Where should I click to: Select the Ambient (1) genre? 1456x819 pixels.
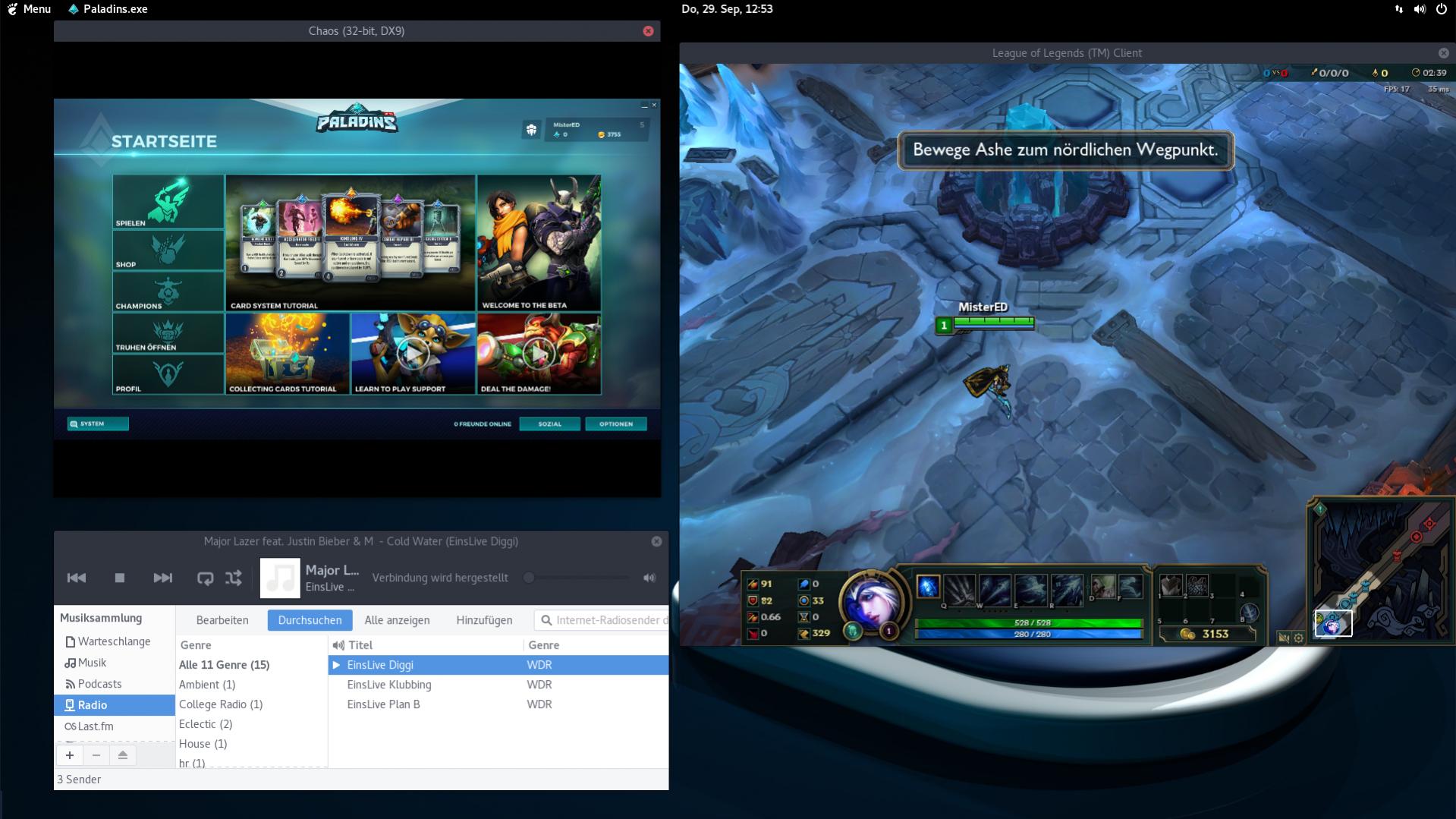click(251, 685)
